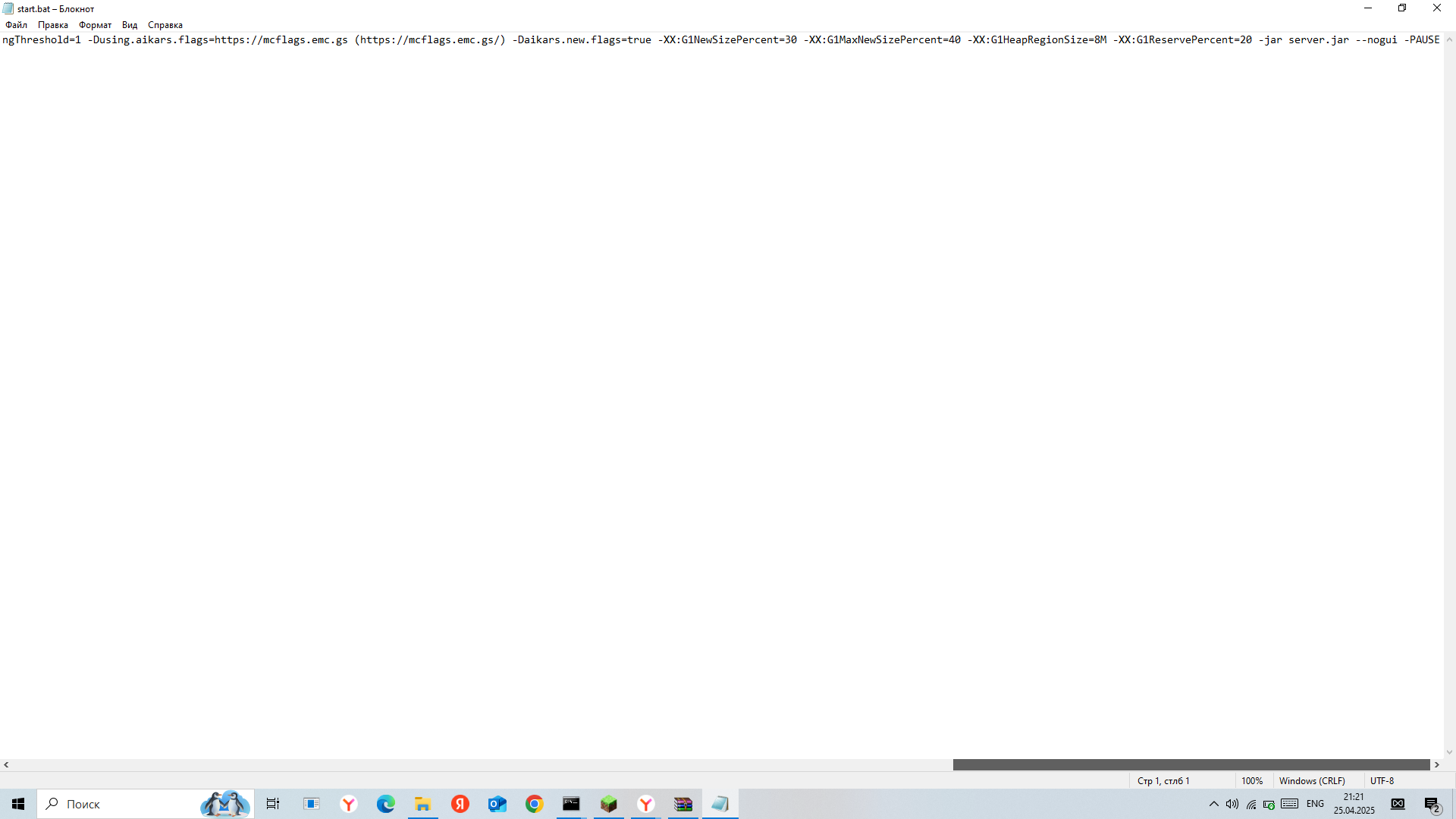The image size is (1456, 819).
Task: Open the notification center with 2 alerts
Action: [1432, 804]
